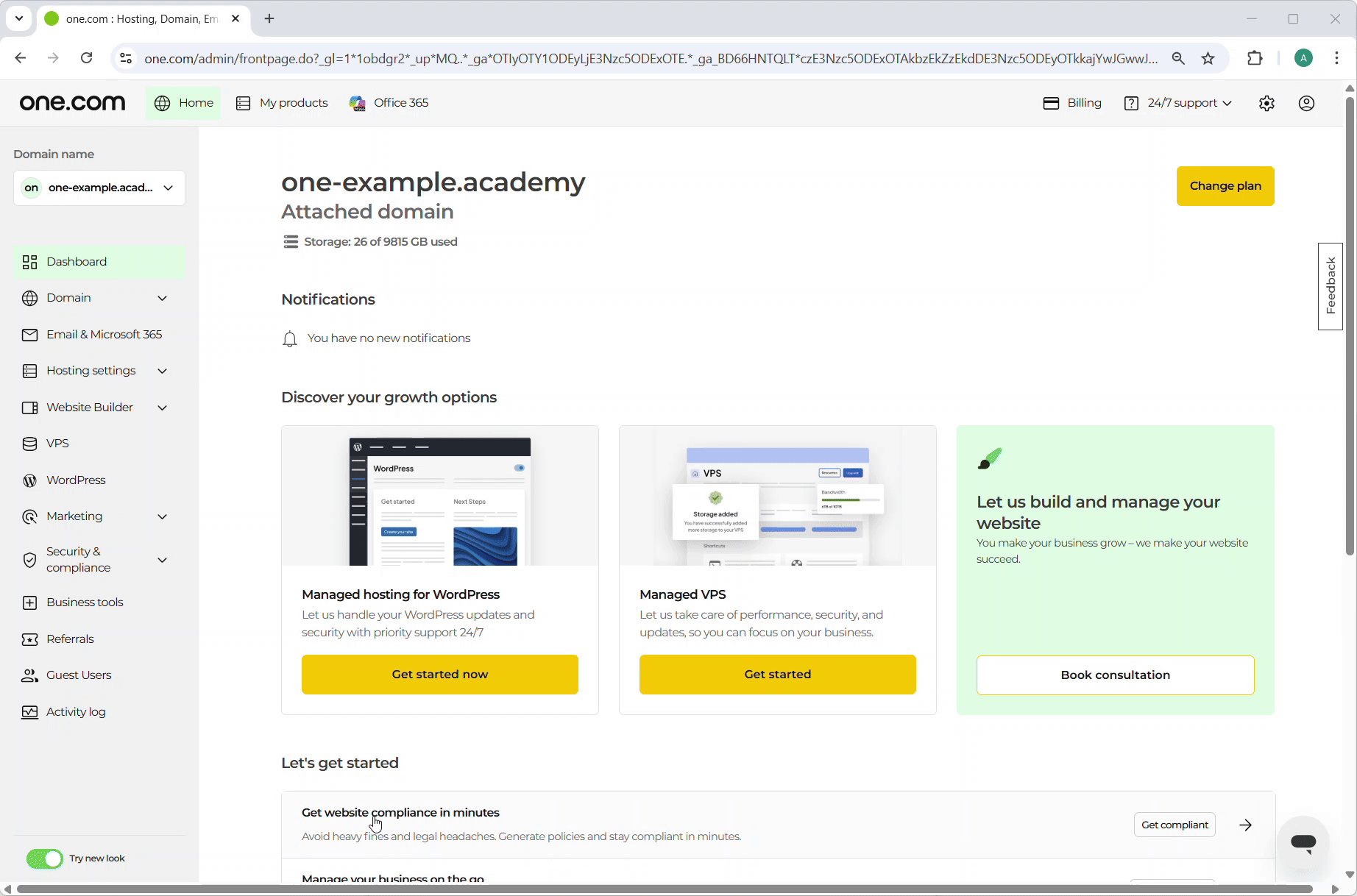Click the Email envelope icon in sidebar

tap(29, 335)
